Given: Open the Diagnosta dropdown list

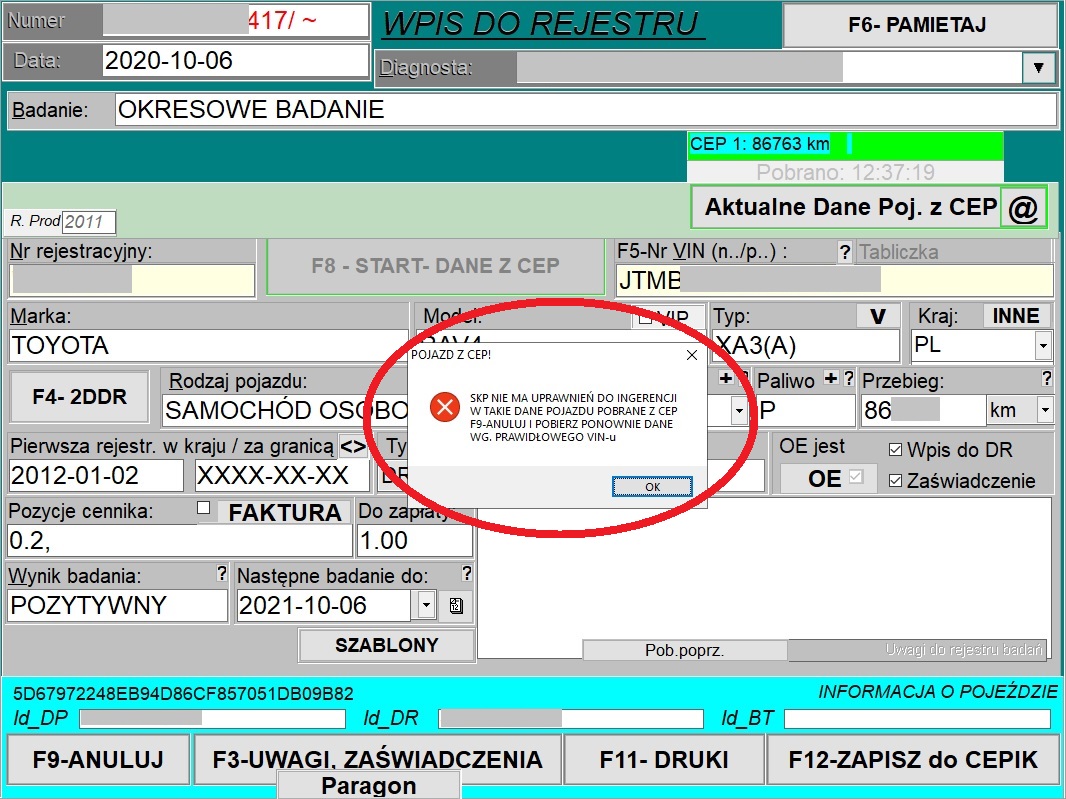Looking at the screenshot, I should pos(1038,68).
